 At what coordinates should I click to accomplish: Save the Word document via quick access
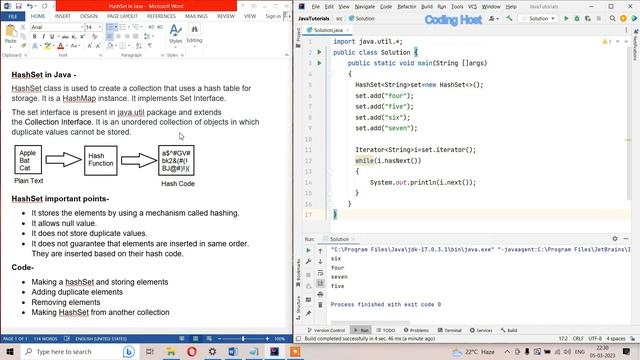click(x=18, y=6)
